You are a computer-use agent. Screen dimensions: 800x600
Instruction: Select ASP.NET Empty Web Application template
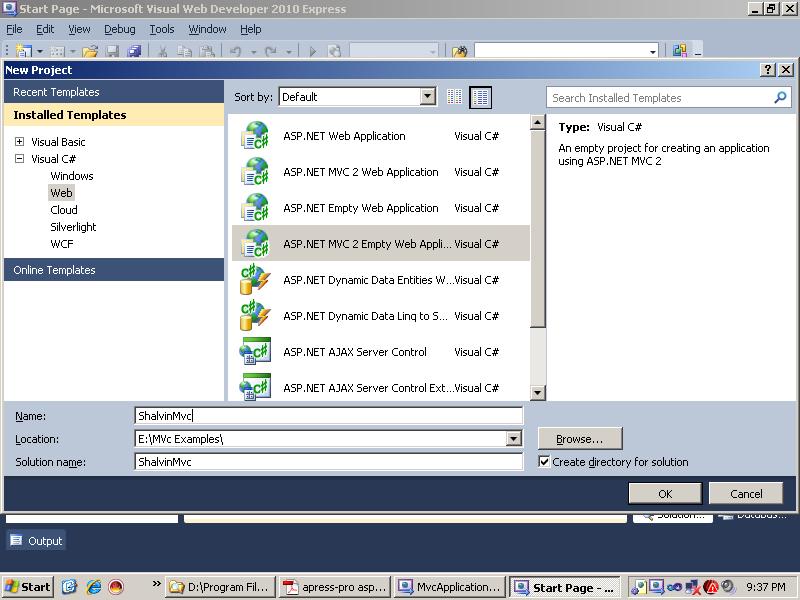[x=381, y=208]
